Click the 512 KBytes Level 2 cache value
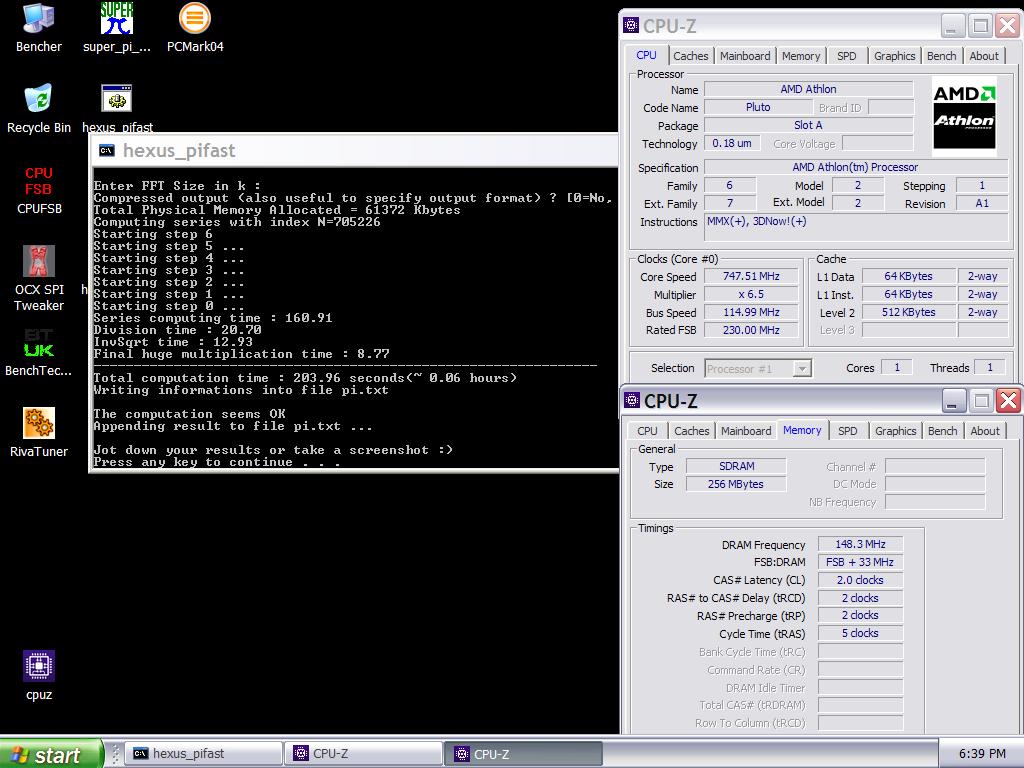Viewport: 1024px width, 768px height. (908, 312)
